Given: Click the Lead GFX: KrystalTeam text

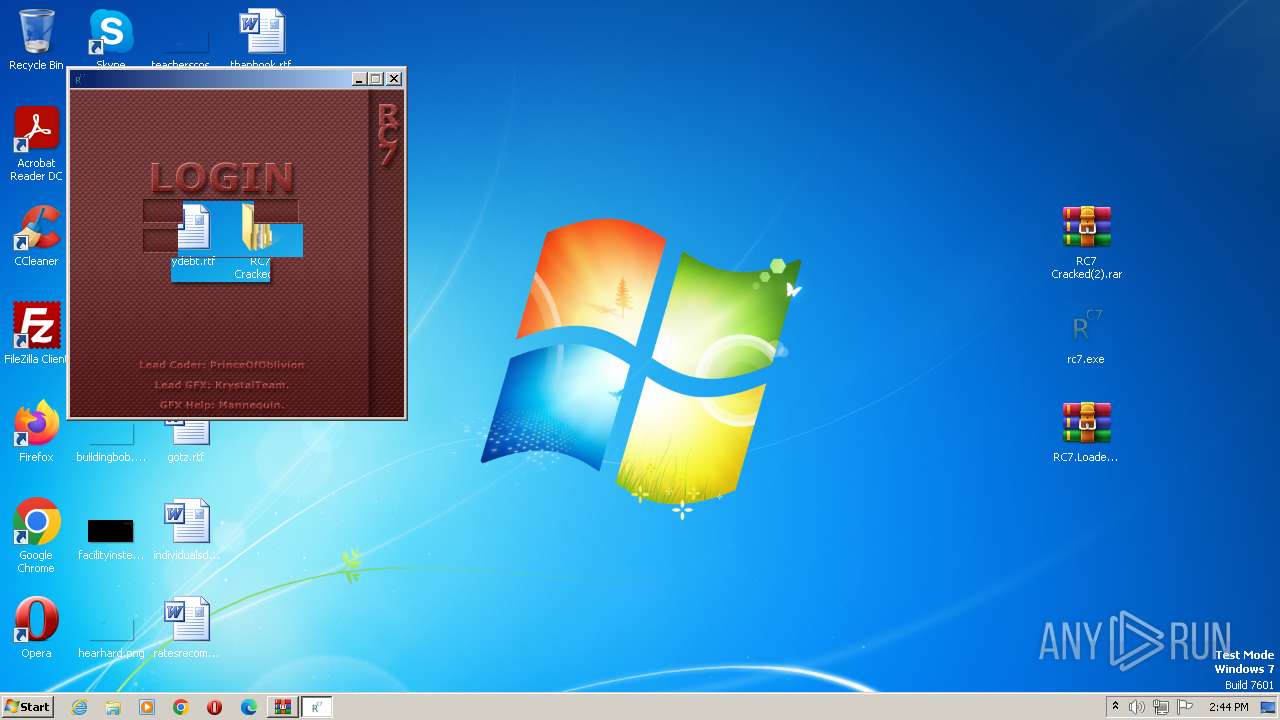Looking at the screenshot, I should click(221, 385).
